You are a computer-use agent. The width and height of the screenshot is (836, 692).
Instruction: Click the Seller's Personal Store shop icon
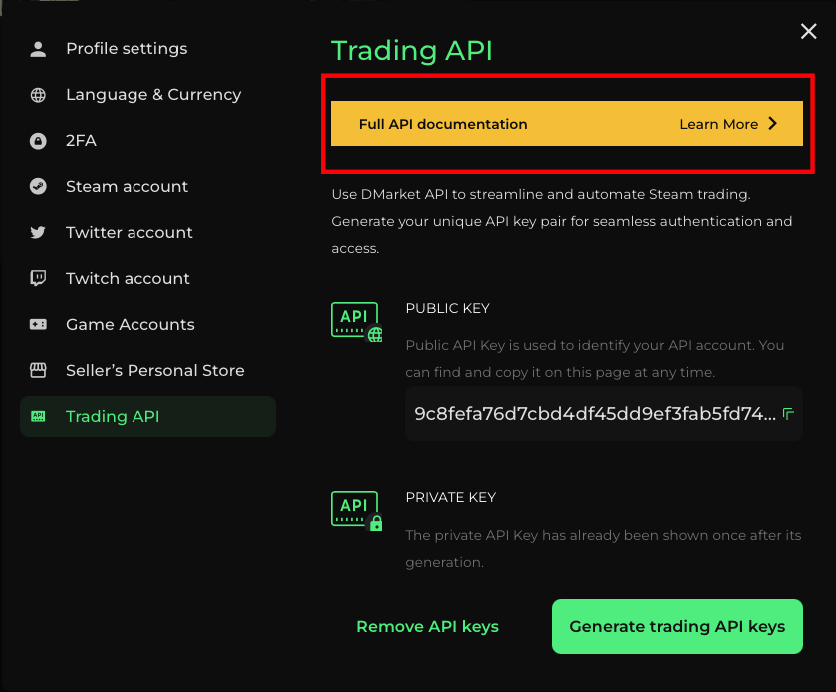click(x=38, y=370)
